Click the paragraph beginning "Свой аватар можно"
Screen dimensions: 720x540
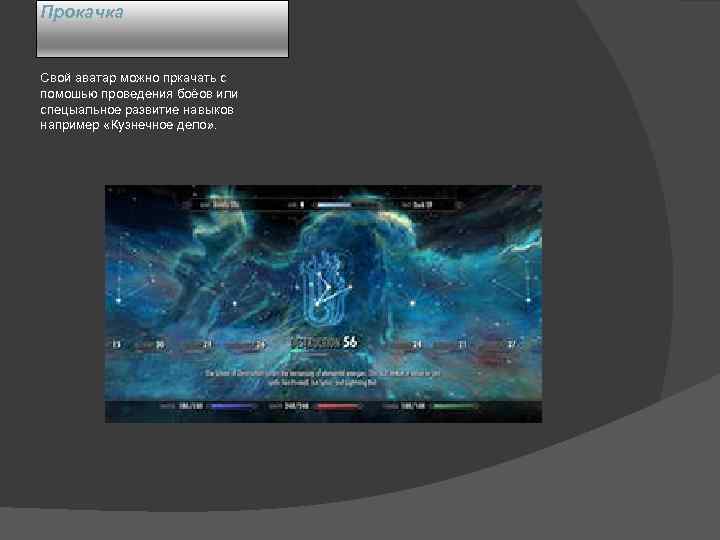tap(139, 101)
